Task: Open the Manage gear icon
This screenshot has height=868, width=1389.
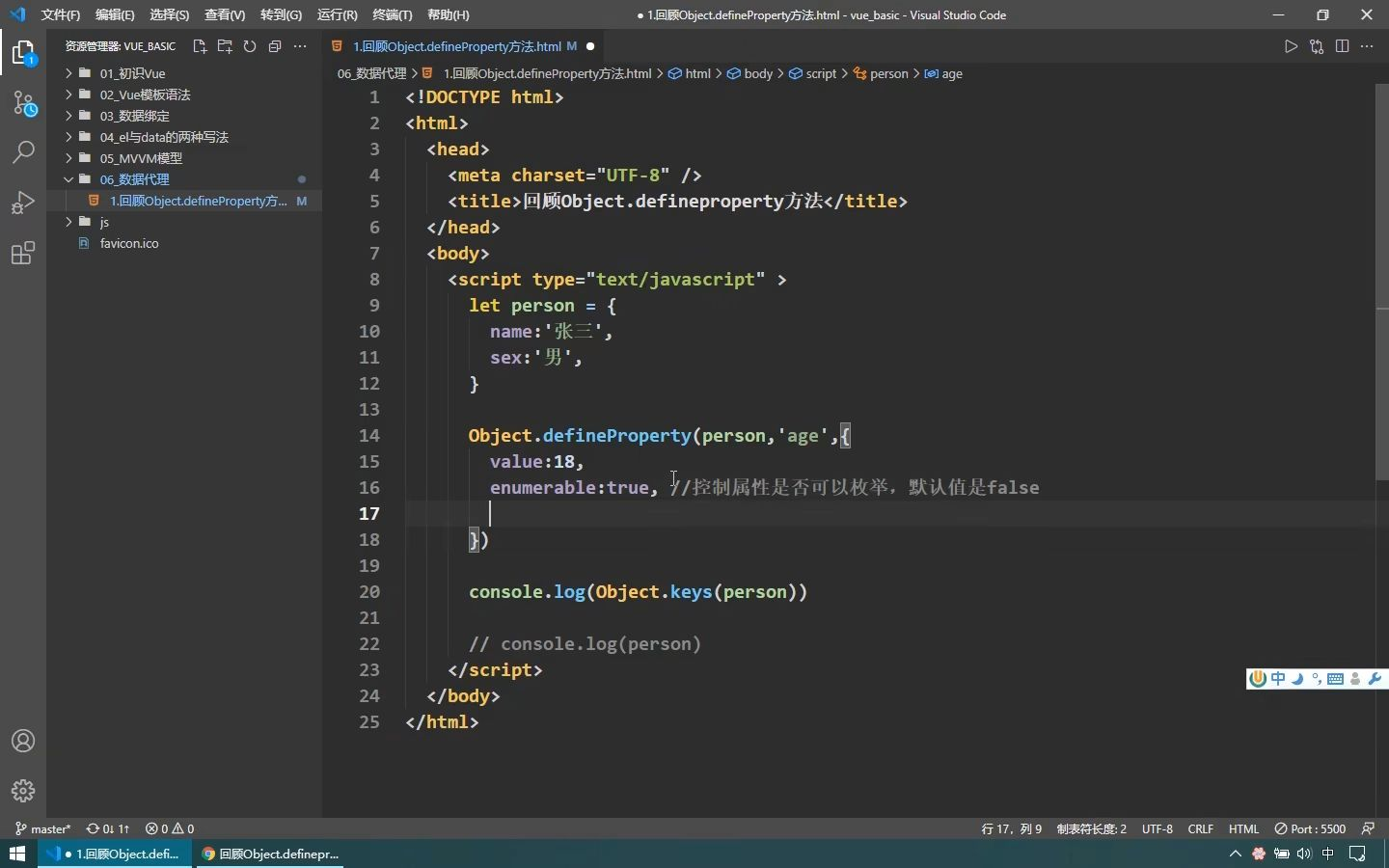Action: 23,791
